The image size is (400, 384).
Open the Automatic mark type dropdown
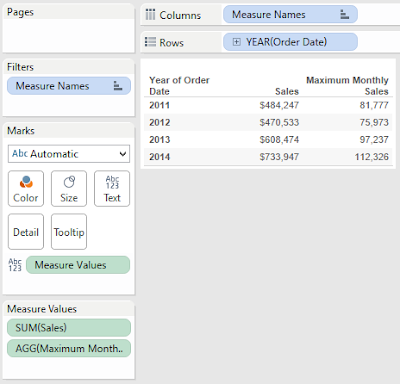click(69, 154)
